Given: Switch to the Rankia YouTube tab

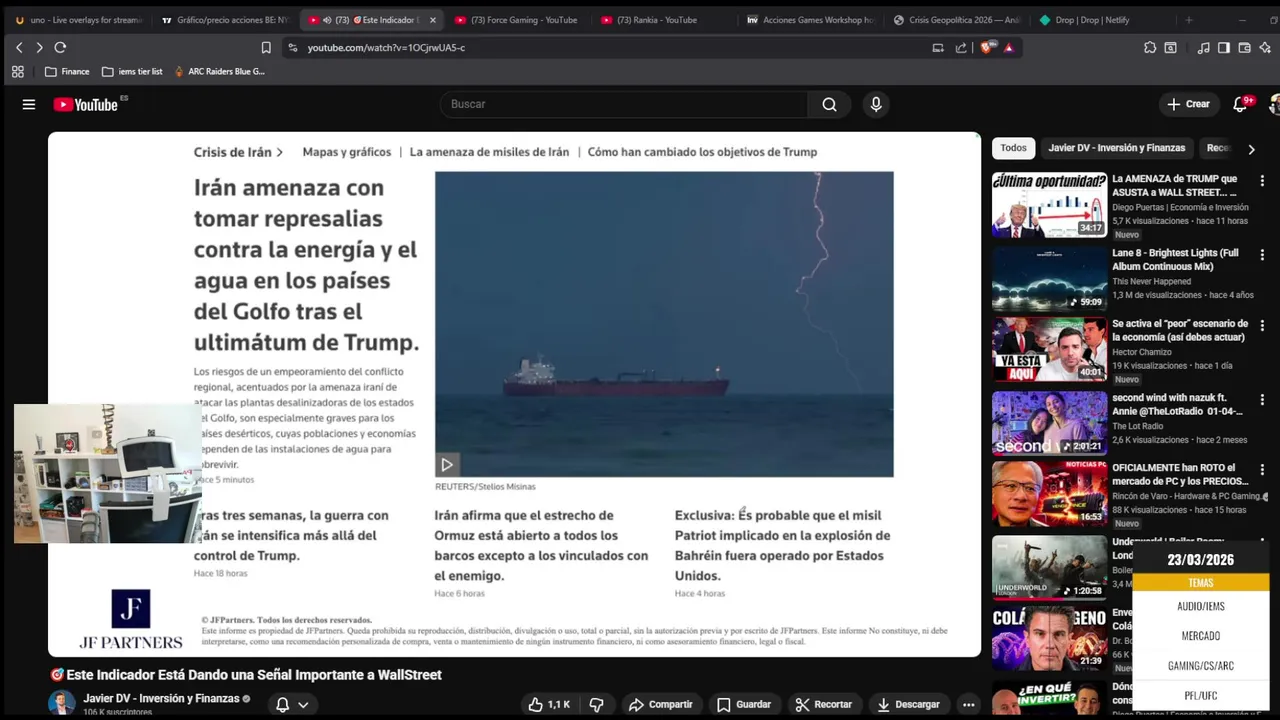Looking at the screenshot, I should [x=657, y=20].
